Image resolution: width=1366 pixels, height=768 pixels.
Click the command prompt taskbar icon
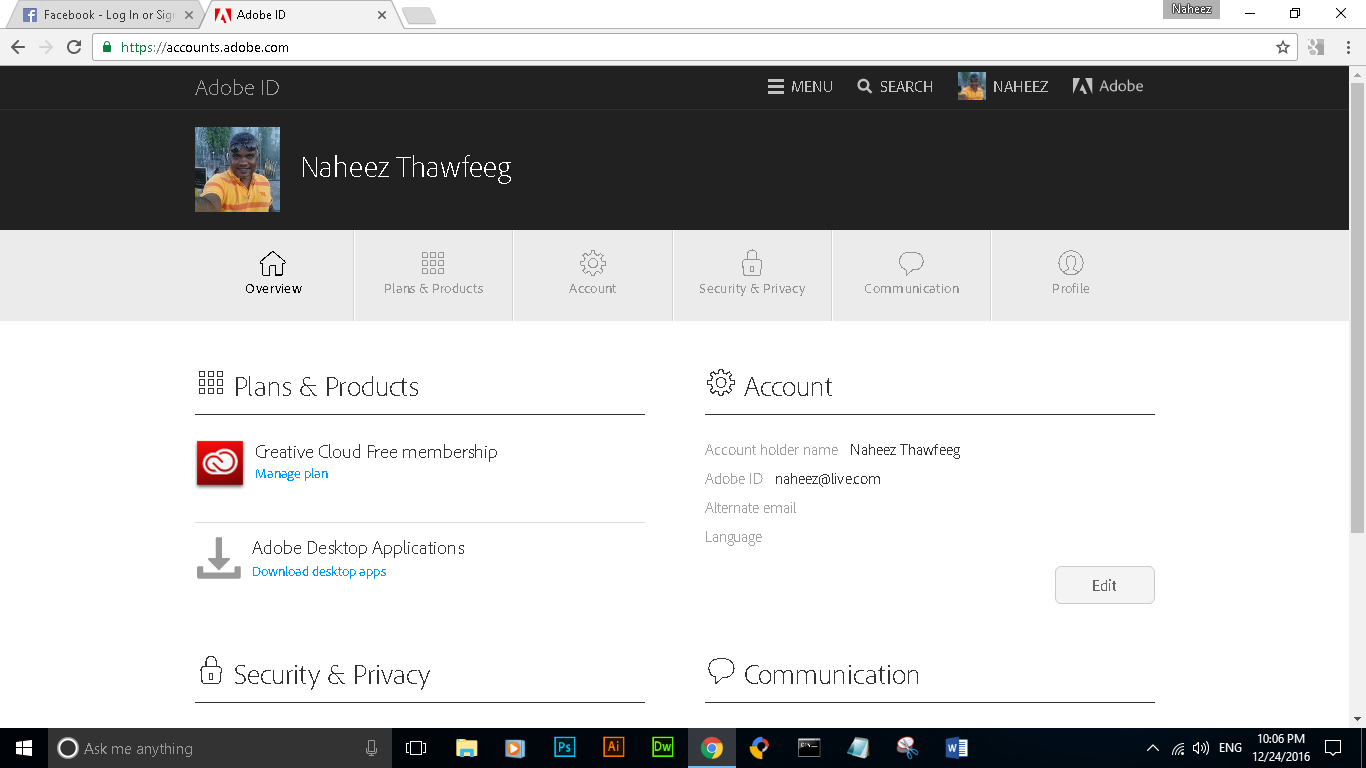(x=809, y=748)
